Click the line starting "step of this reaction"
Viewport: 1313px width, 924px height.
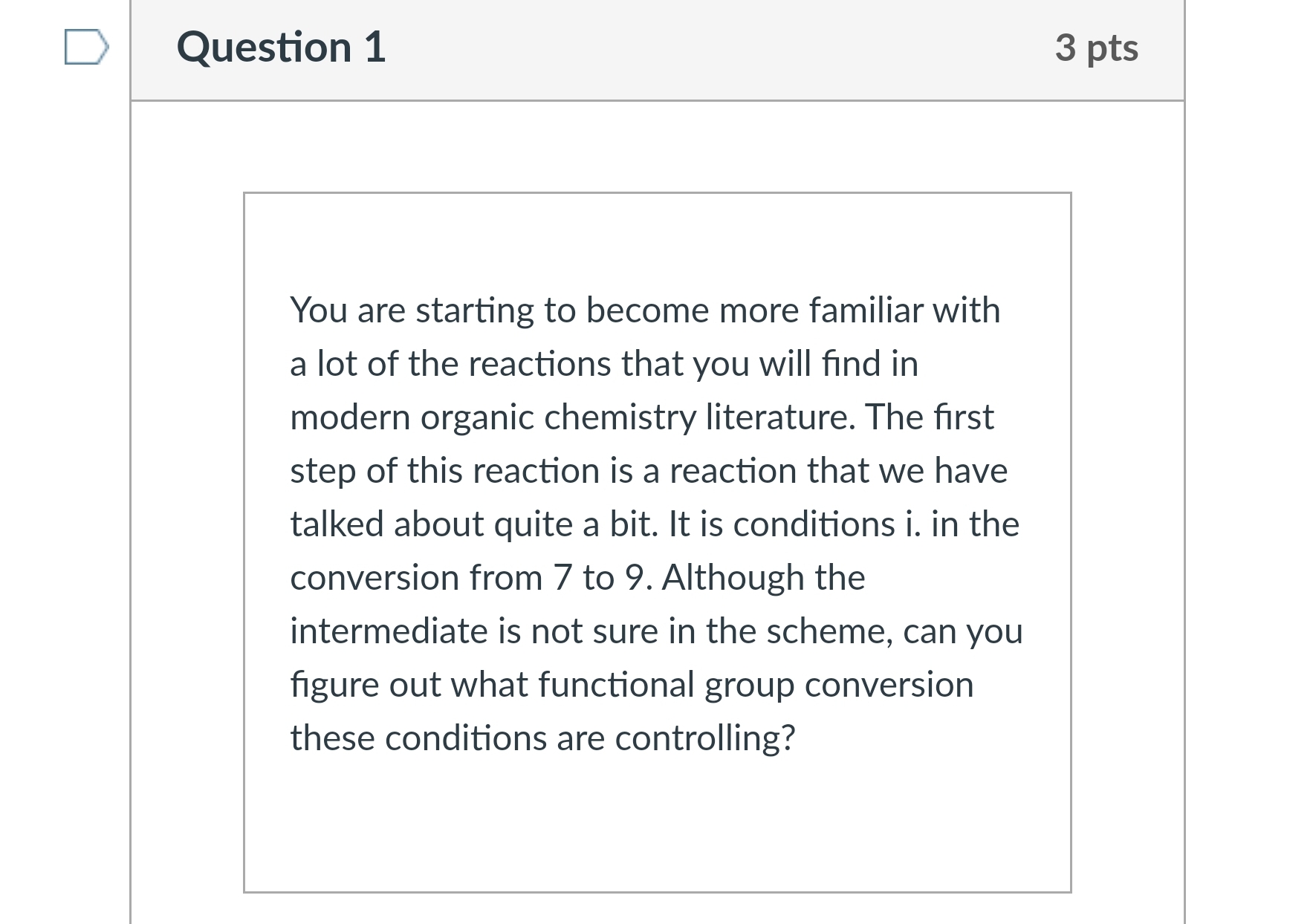[648, 471]
